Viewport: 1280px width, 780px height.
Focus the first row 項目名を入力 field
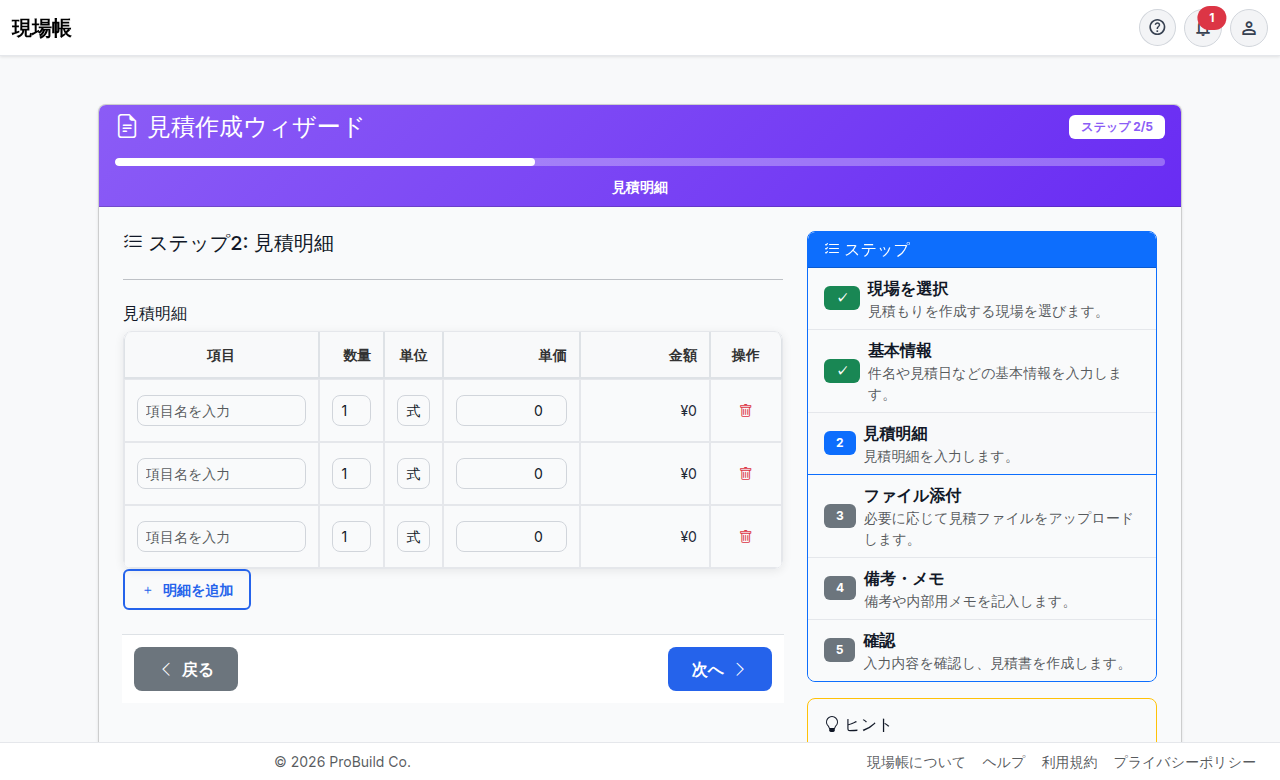[221, 410]
